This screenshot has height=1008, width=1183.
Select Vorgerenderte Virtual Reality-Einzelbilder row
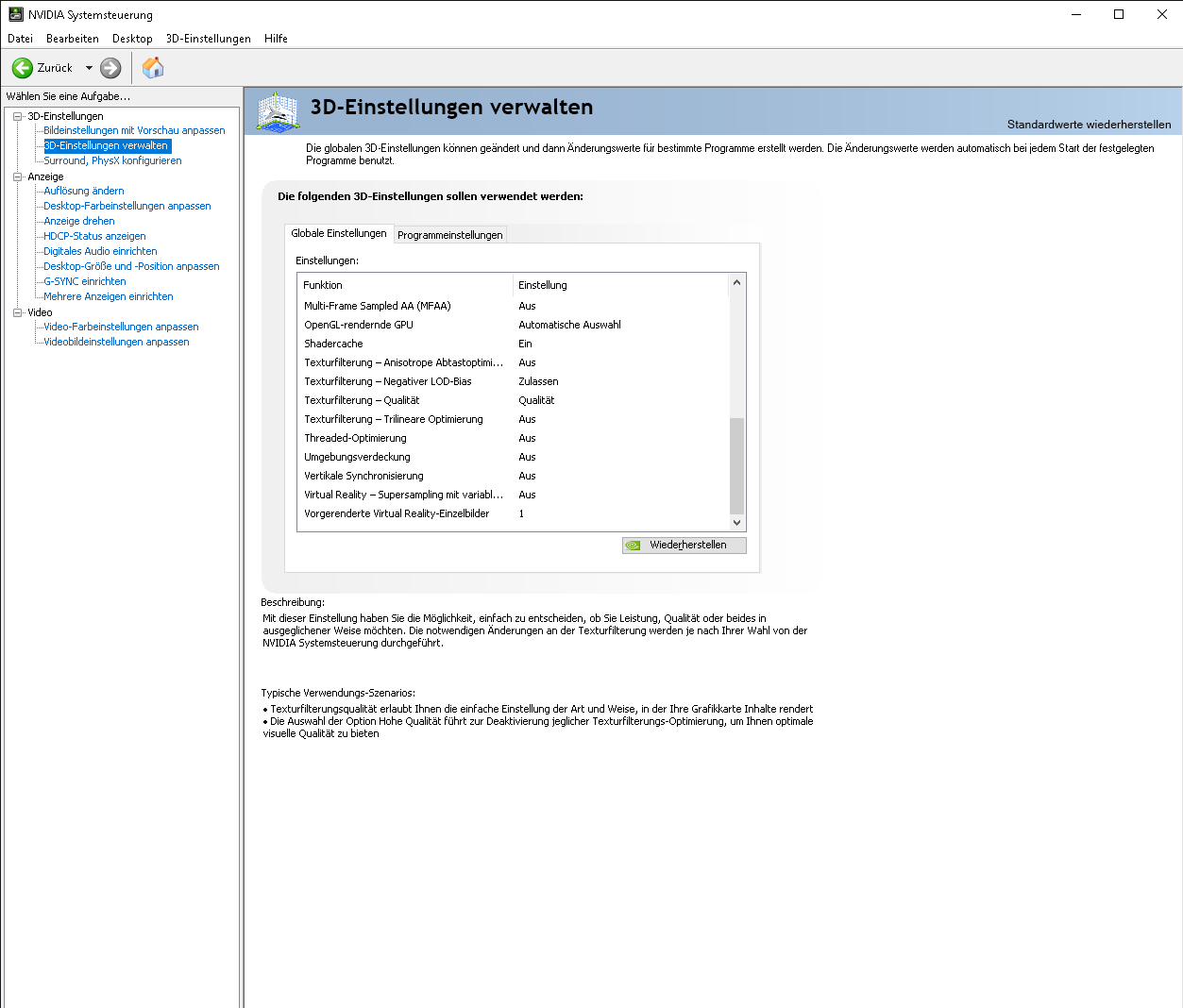point(514,513)
